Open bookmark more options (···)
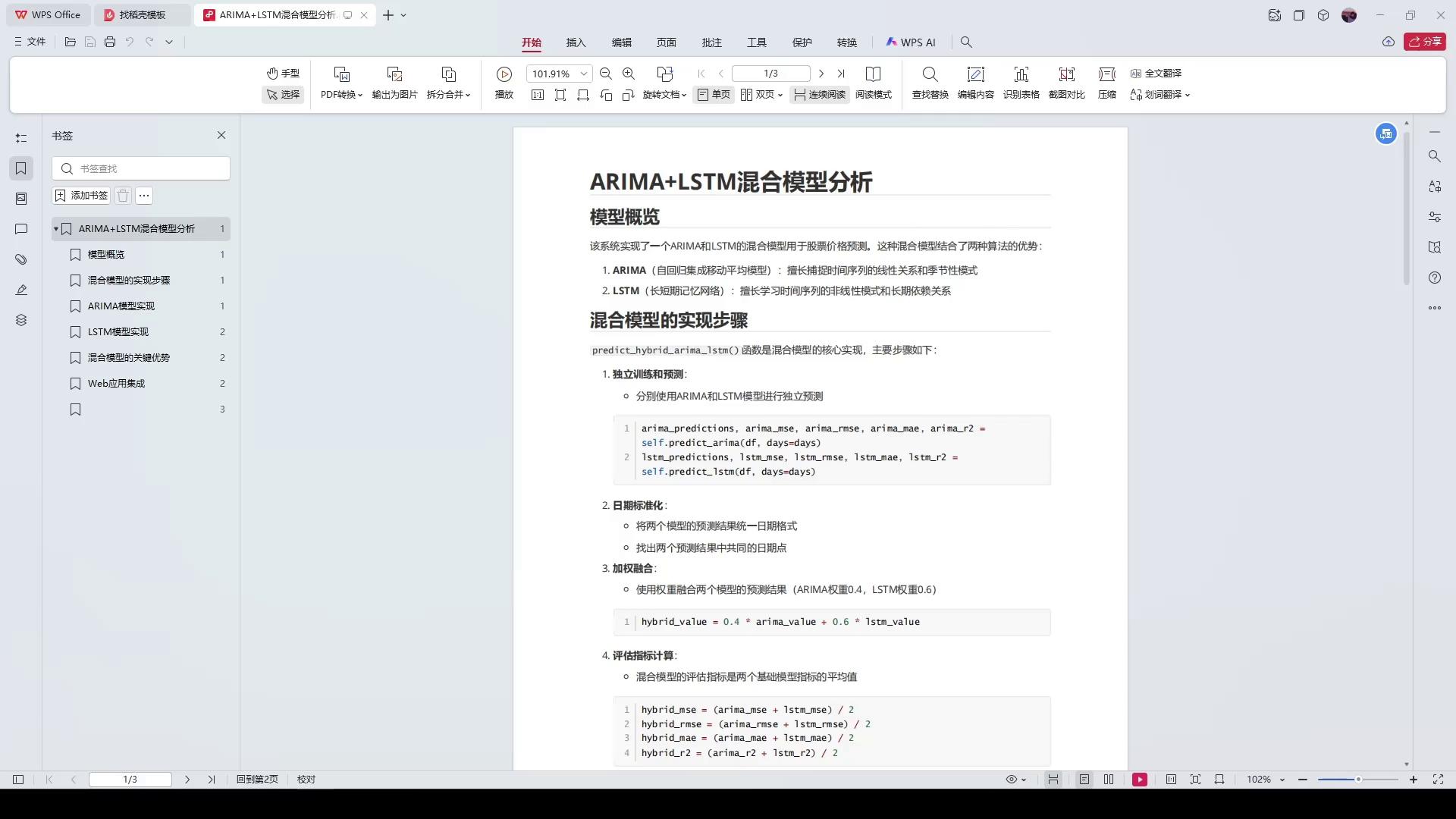 144,196
